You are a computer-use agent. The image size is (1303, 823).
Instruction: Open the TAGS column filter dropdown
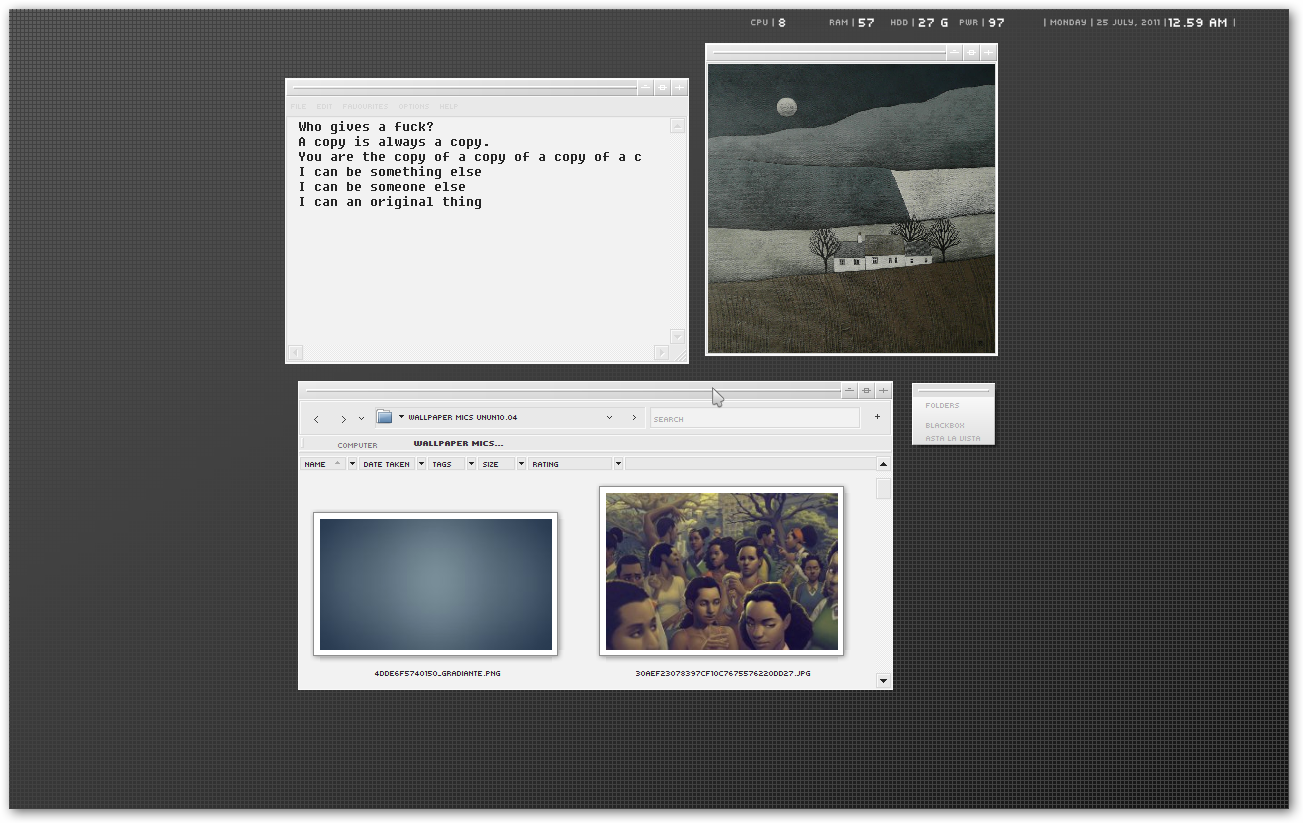click(x=472, y=464)
